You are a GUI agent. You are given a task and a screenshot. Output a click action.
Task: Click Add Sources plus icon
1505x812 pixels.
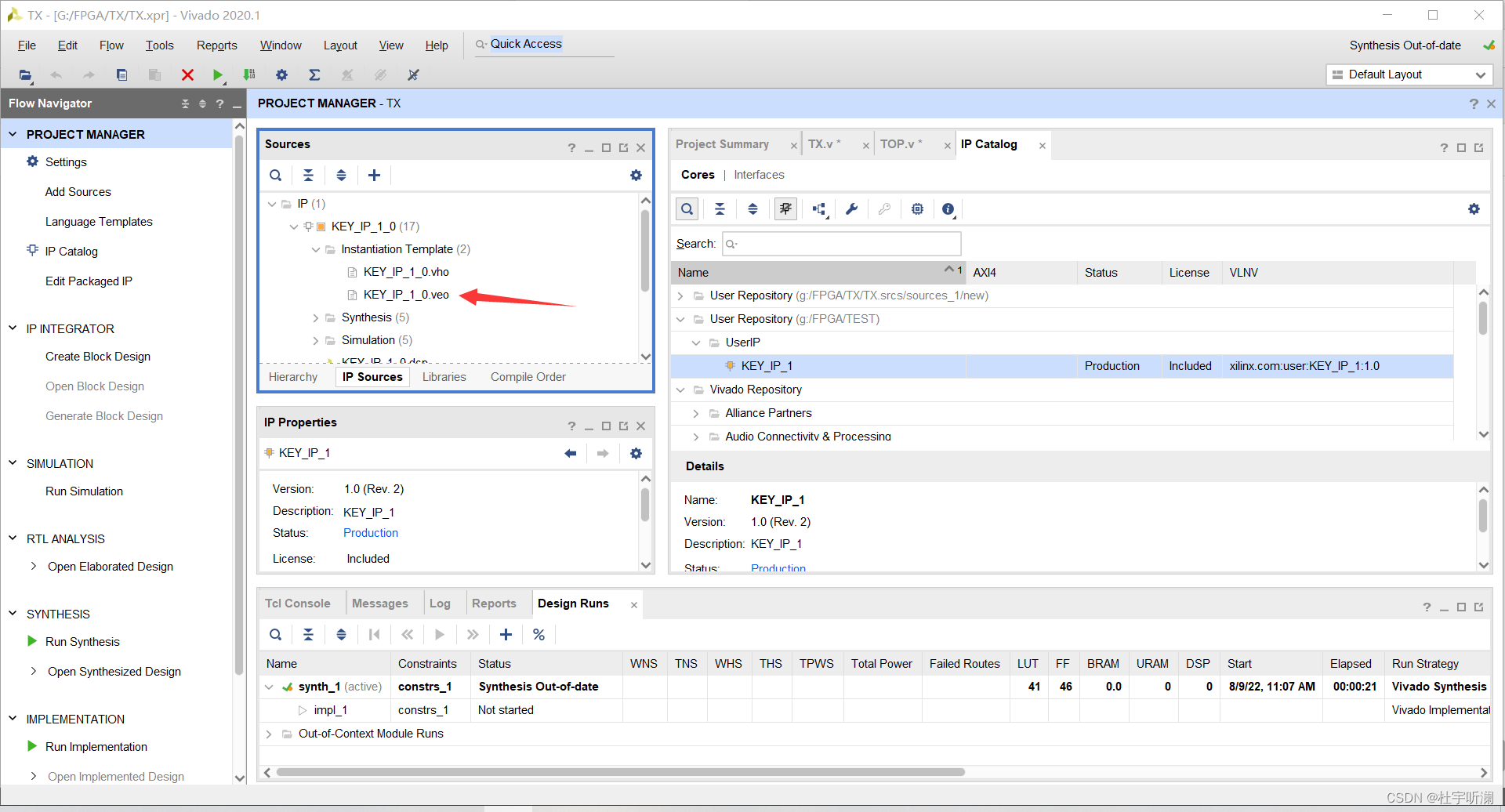coord(375,176)
